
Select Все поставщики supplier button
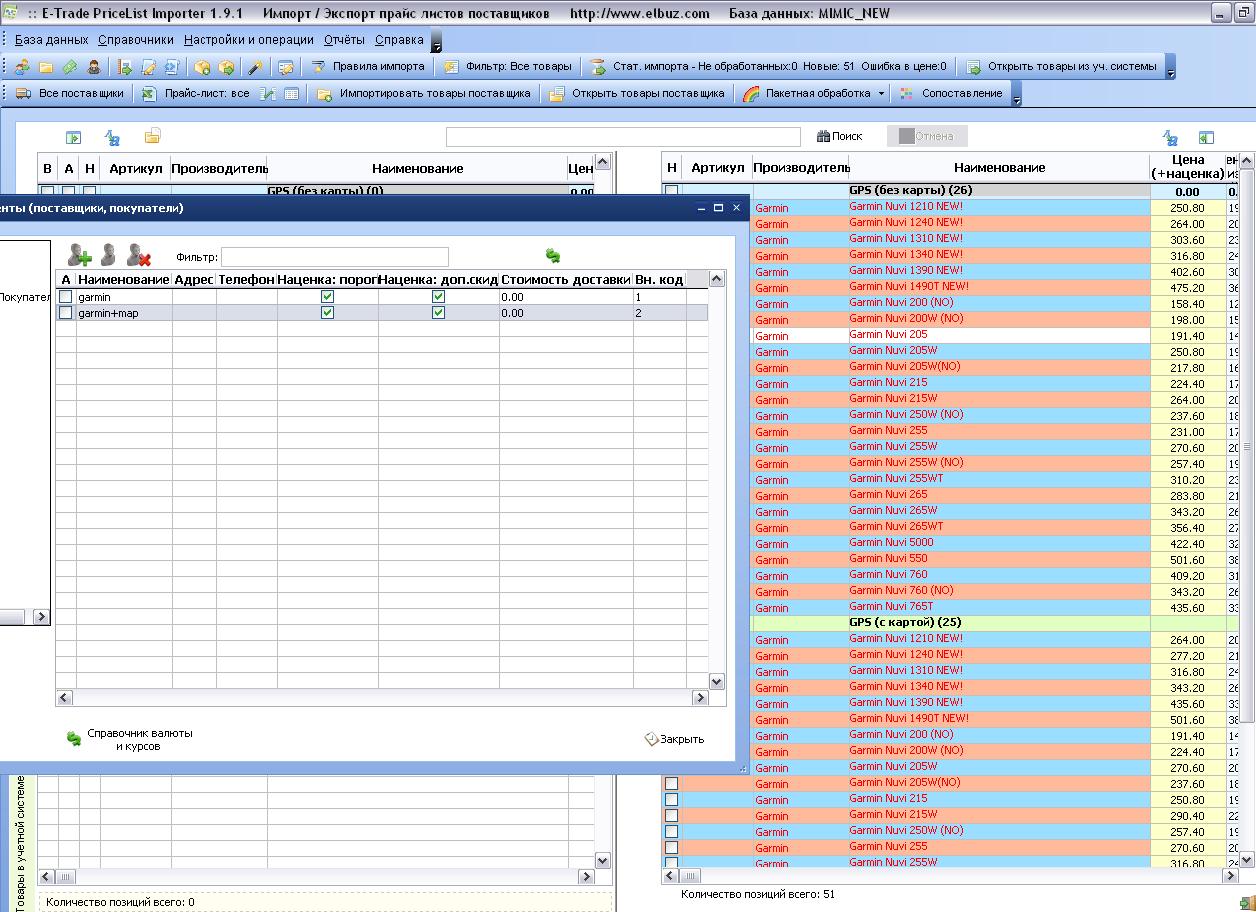tap(70, 93)
